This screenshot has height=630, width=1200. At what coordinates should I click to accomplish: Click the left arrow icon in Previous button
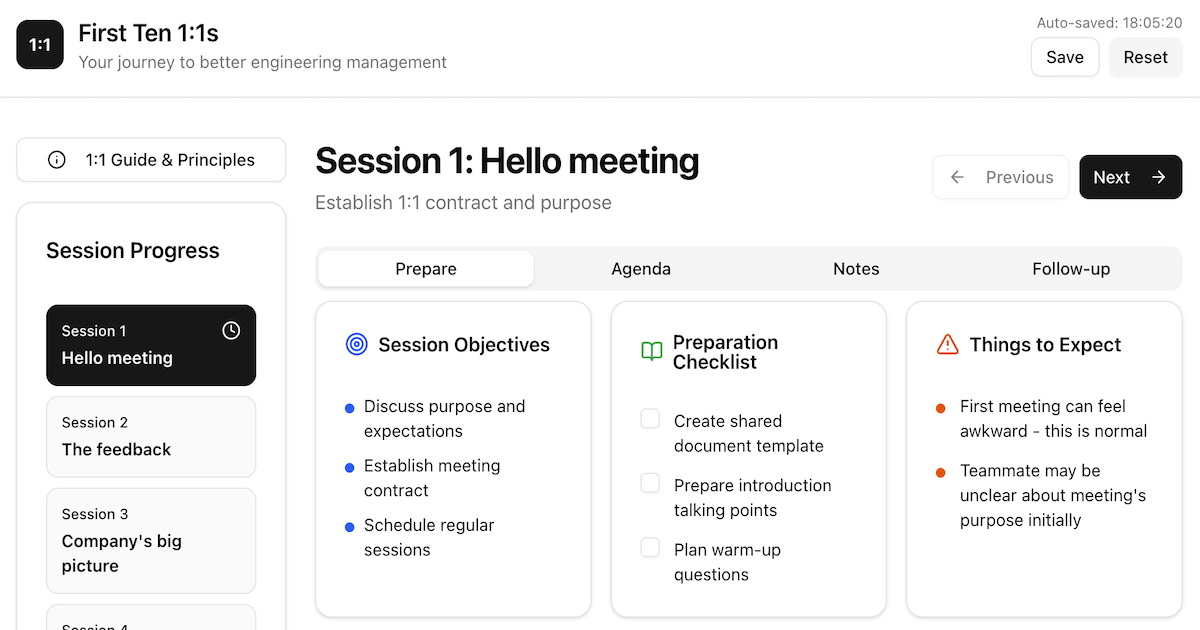click(x=957, y=177)
